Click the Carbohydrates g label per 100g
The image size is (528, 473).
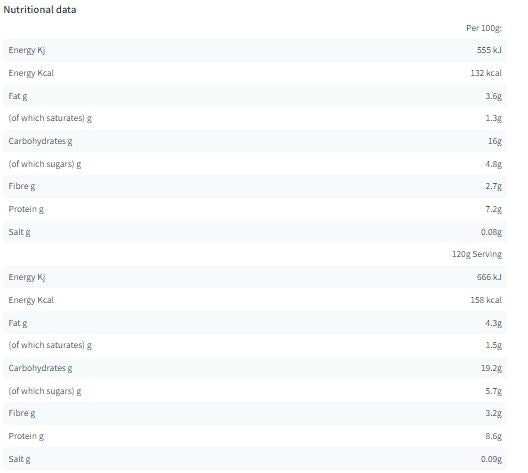(x=40, y=141)
